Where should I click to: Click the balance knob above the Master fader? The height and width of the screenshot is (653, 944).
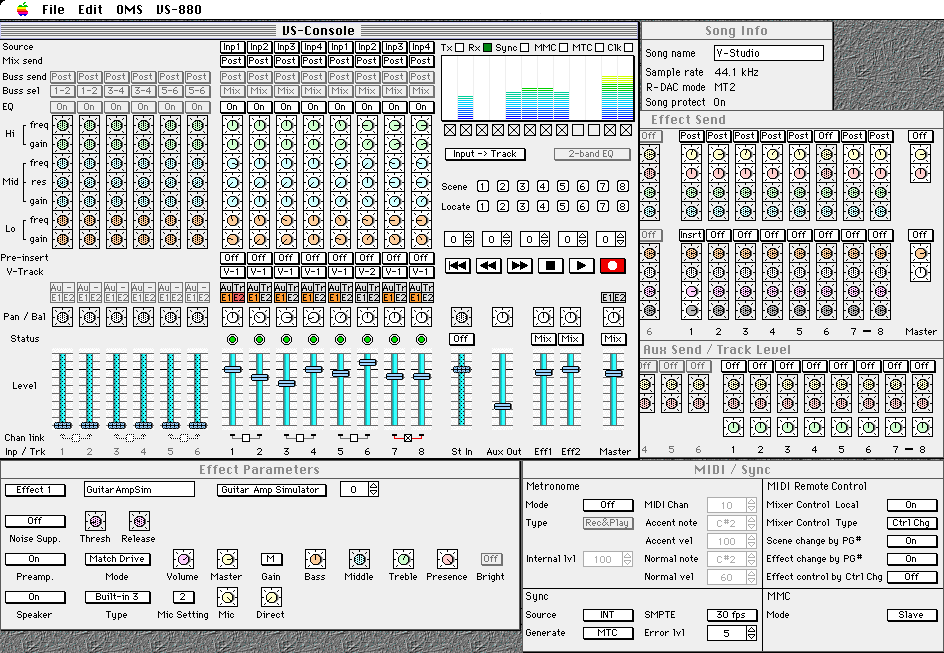click(613, 317)
